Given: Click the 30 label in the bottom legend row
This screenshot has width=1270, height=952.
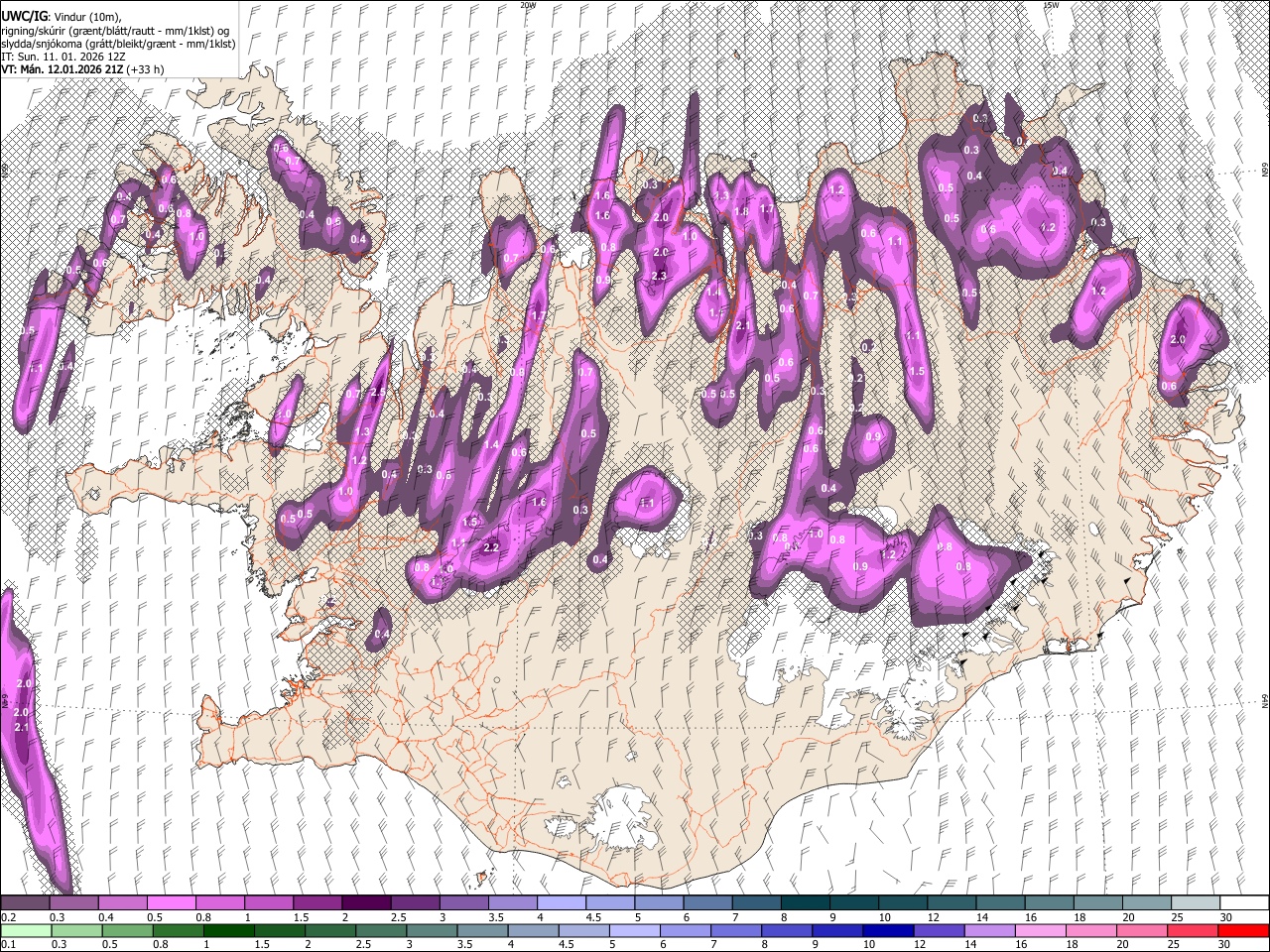Looking at the screenshot, I should click(x=1223, y=944).
